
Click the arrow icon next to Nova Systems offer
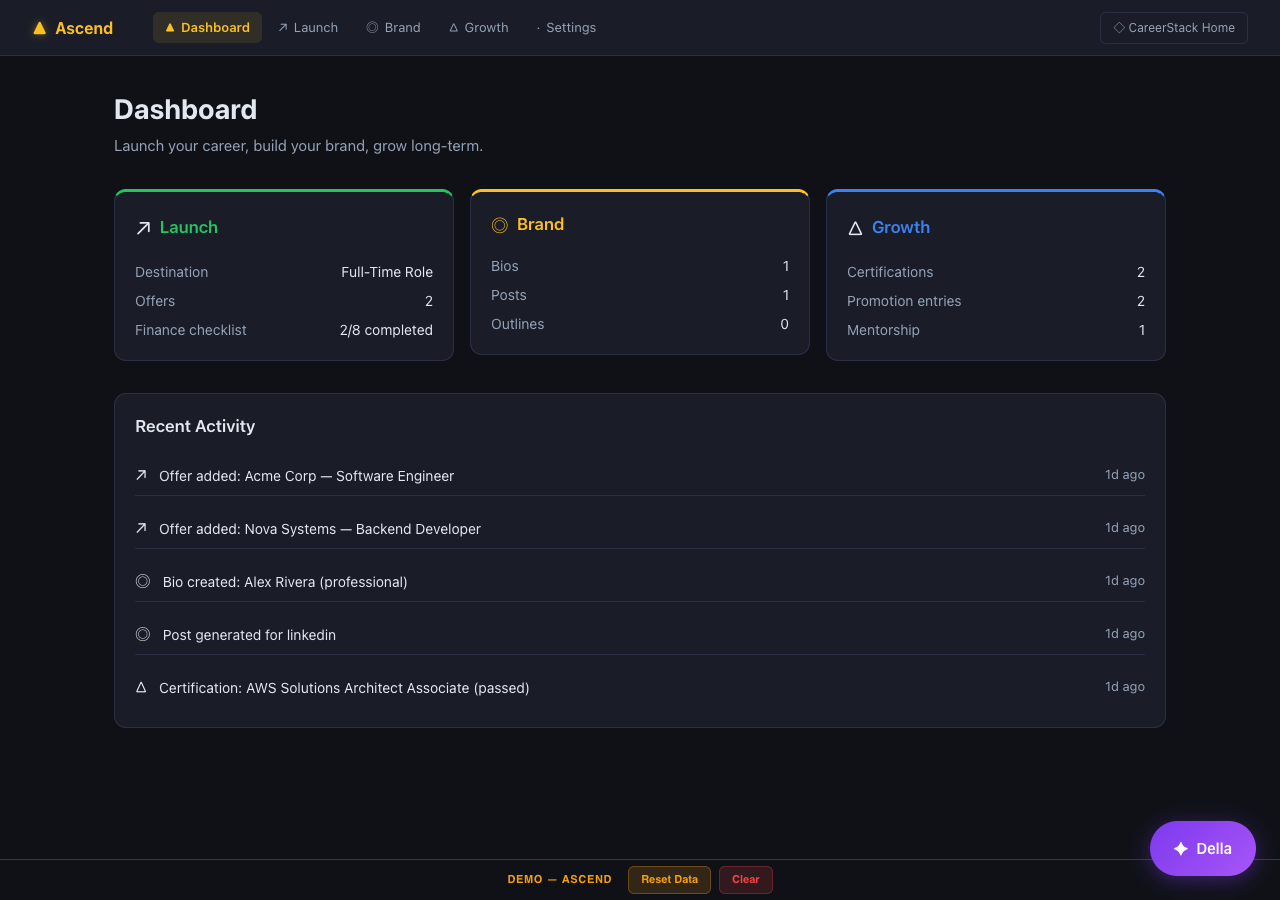141,528
